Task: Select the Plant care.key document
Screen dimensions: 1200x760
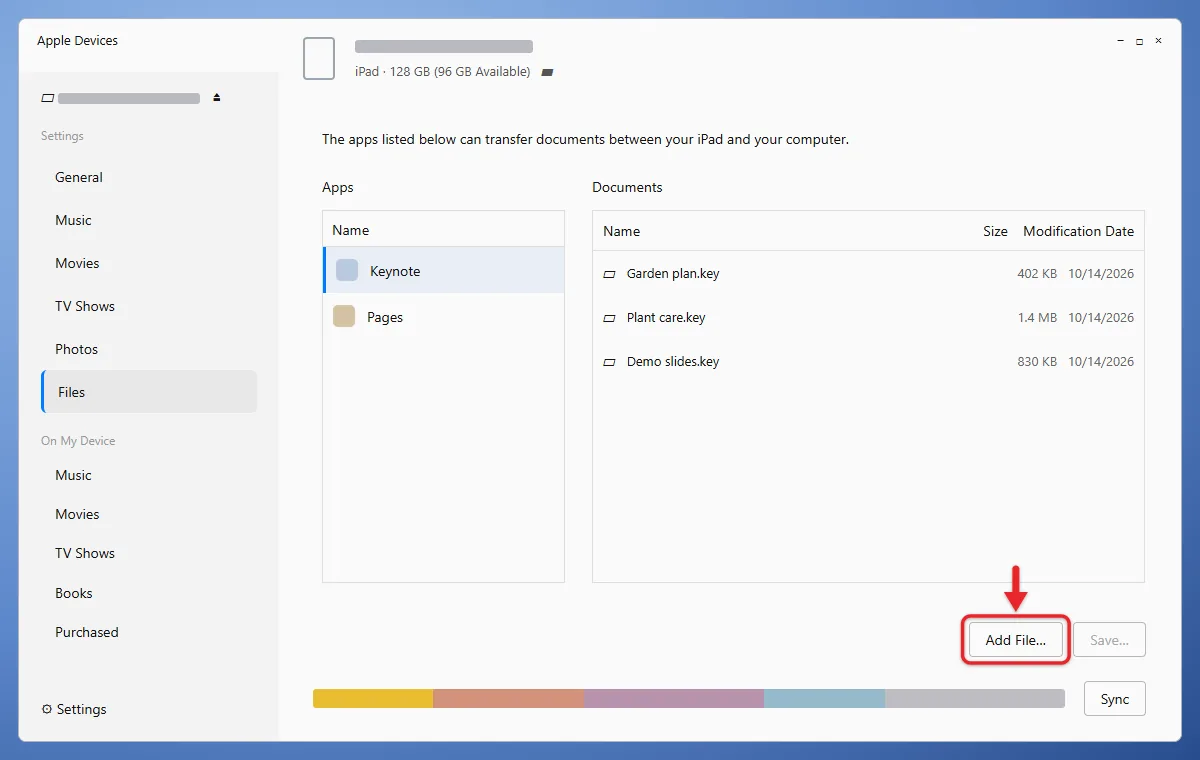Action: coord(868,318)
